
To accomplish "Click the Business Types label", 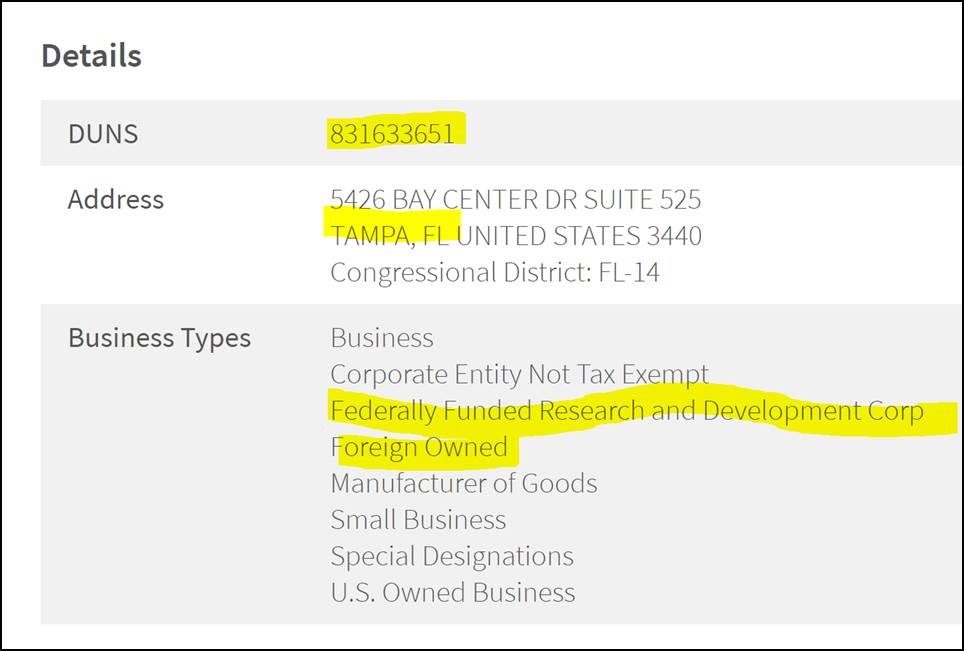I will click(159, 338).
